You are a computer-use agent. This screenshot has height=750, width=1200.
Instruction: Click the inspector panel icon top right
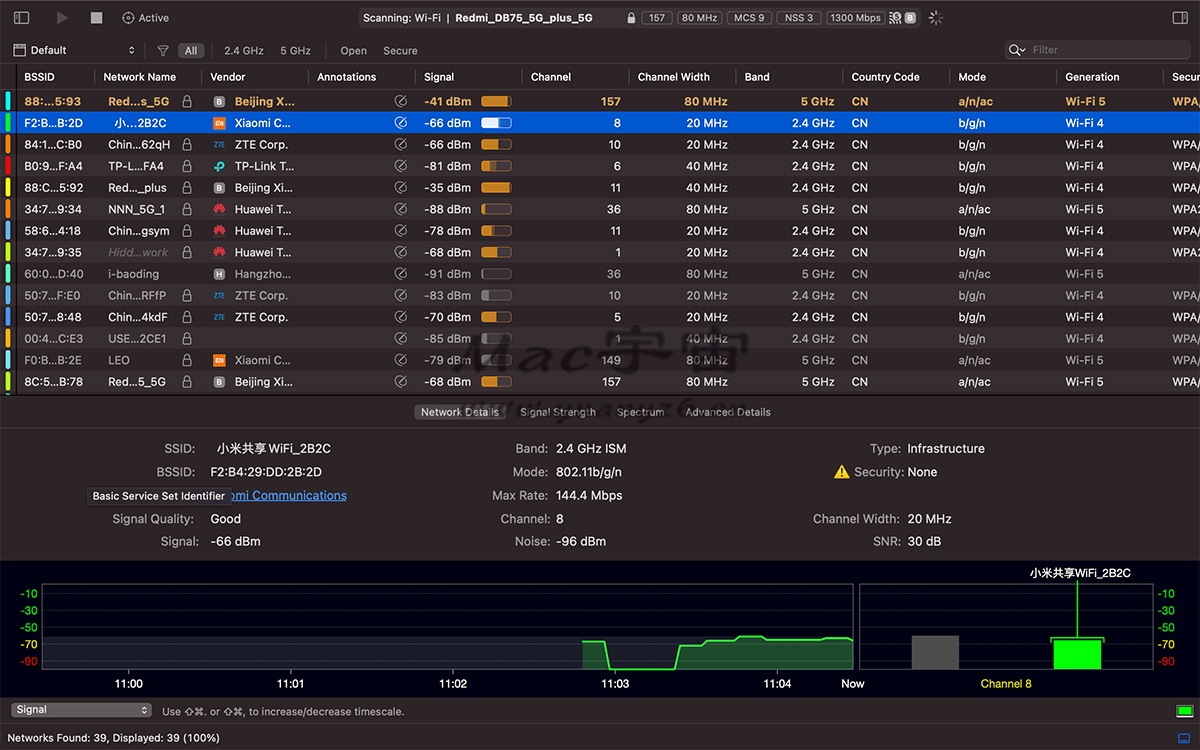(1180, 17)
